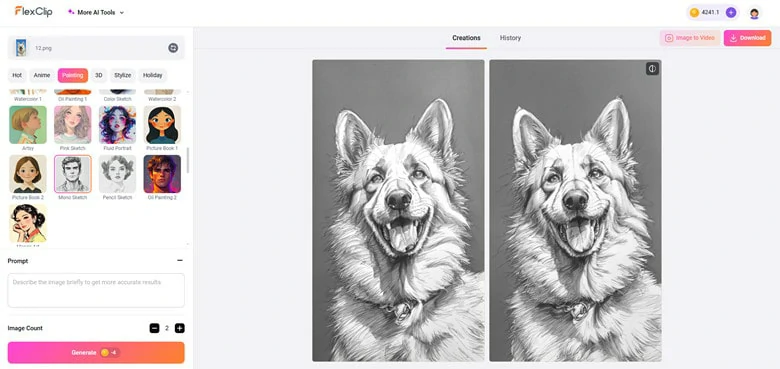Click the Watercolor 1 style label
The height and width of the screenshot is (369, 780).
(x=28, y=99)
